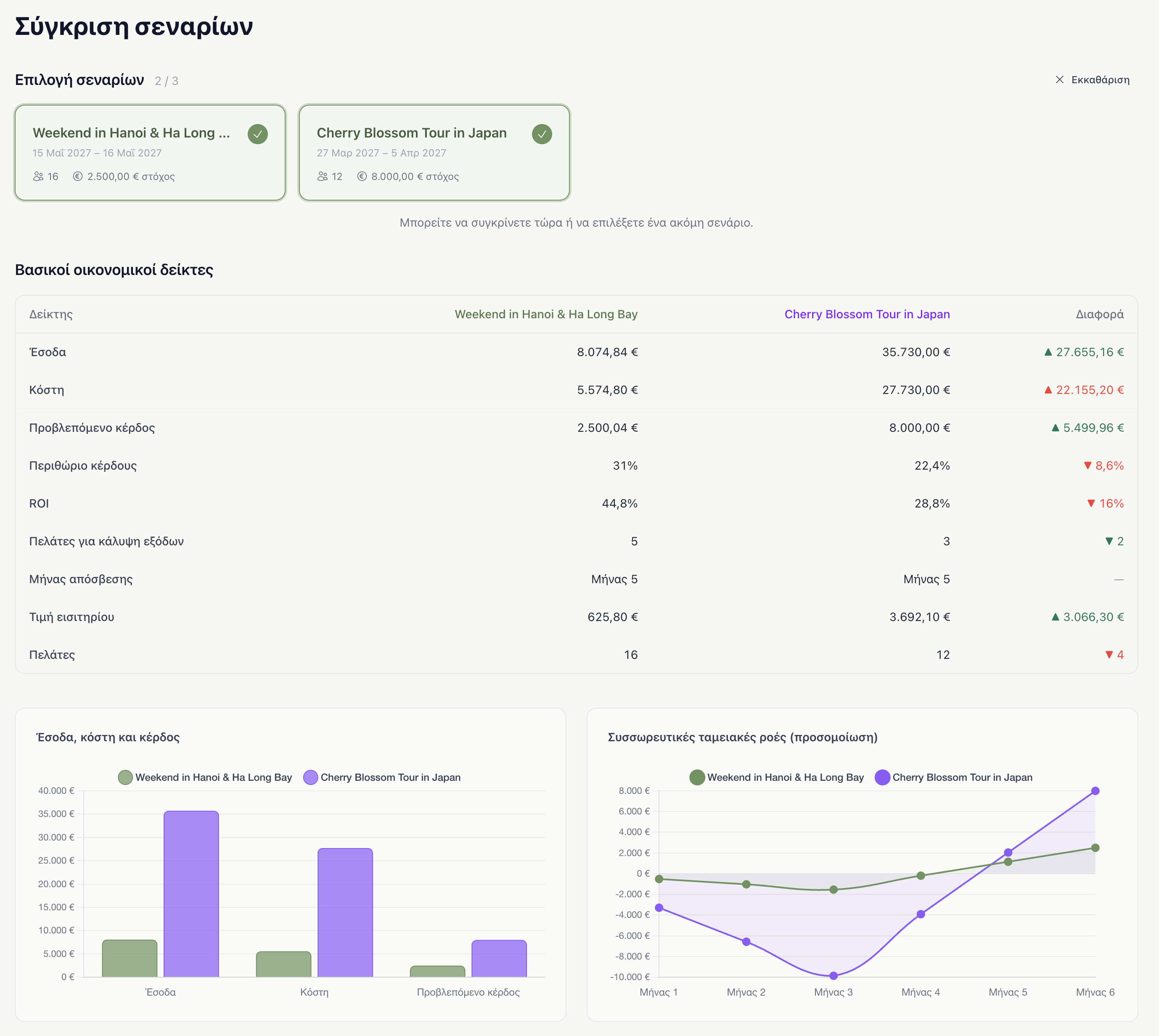The width and height of the screenshot is (1159, 1036).
Task: Toggle Weekend in Hanoi legend in bar chart
Action: (205, 777)
